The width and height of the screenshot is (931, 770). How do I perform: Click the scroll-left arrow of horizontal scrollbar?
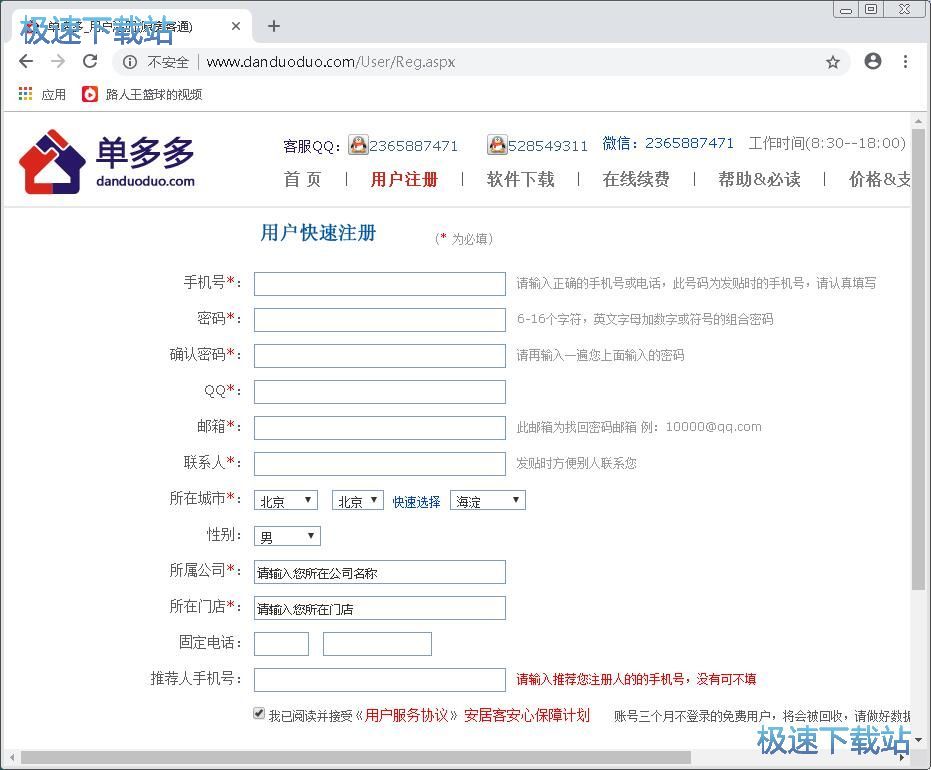tap(12, 758)
